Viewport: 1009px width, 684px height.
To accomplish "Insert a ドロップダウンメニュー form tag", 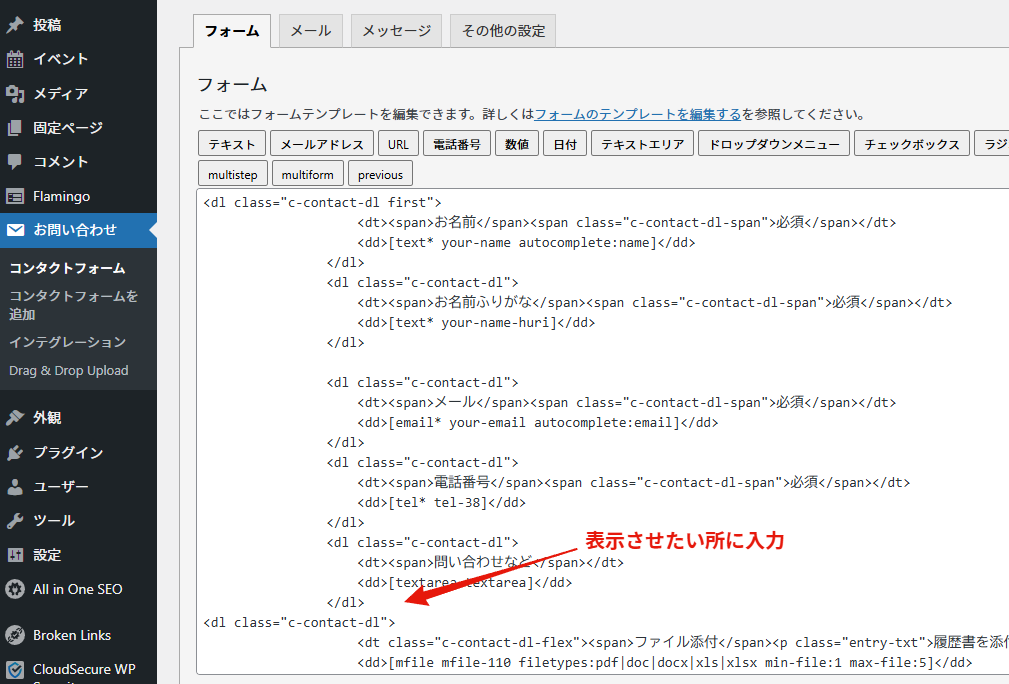I will point(774,144).
